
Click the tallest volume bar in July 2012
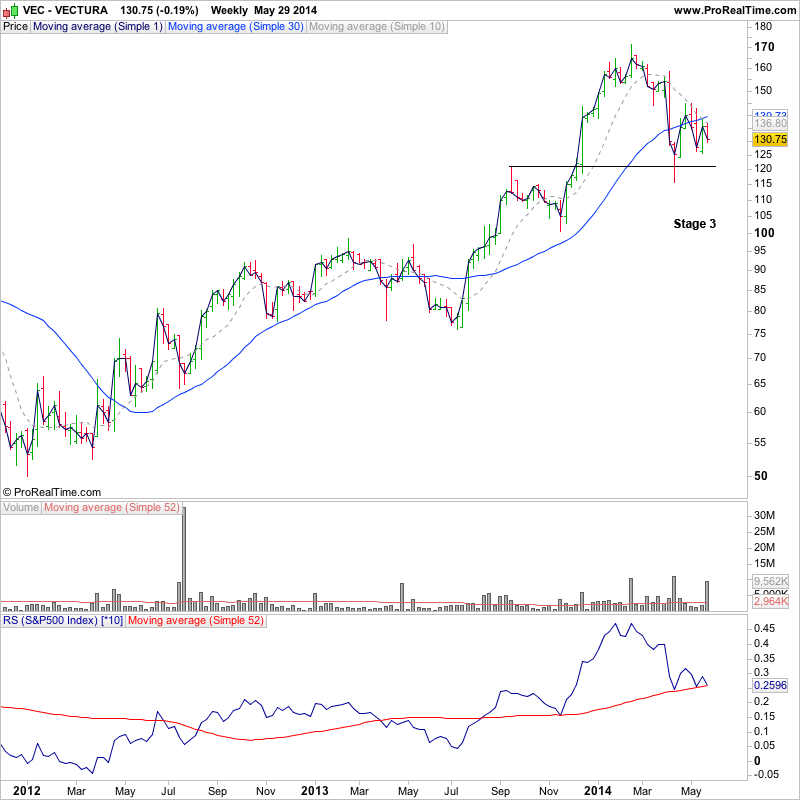click(184, 559)
